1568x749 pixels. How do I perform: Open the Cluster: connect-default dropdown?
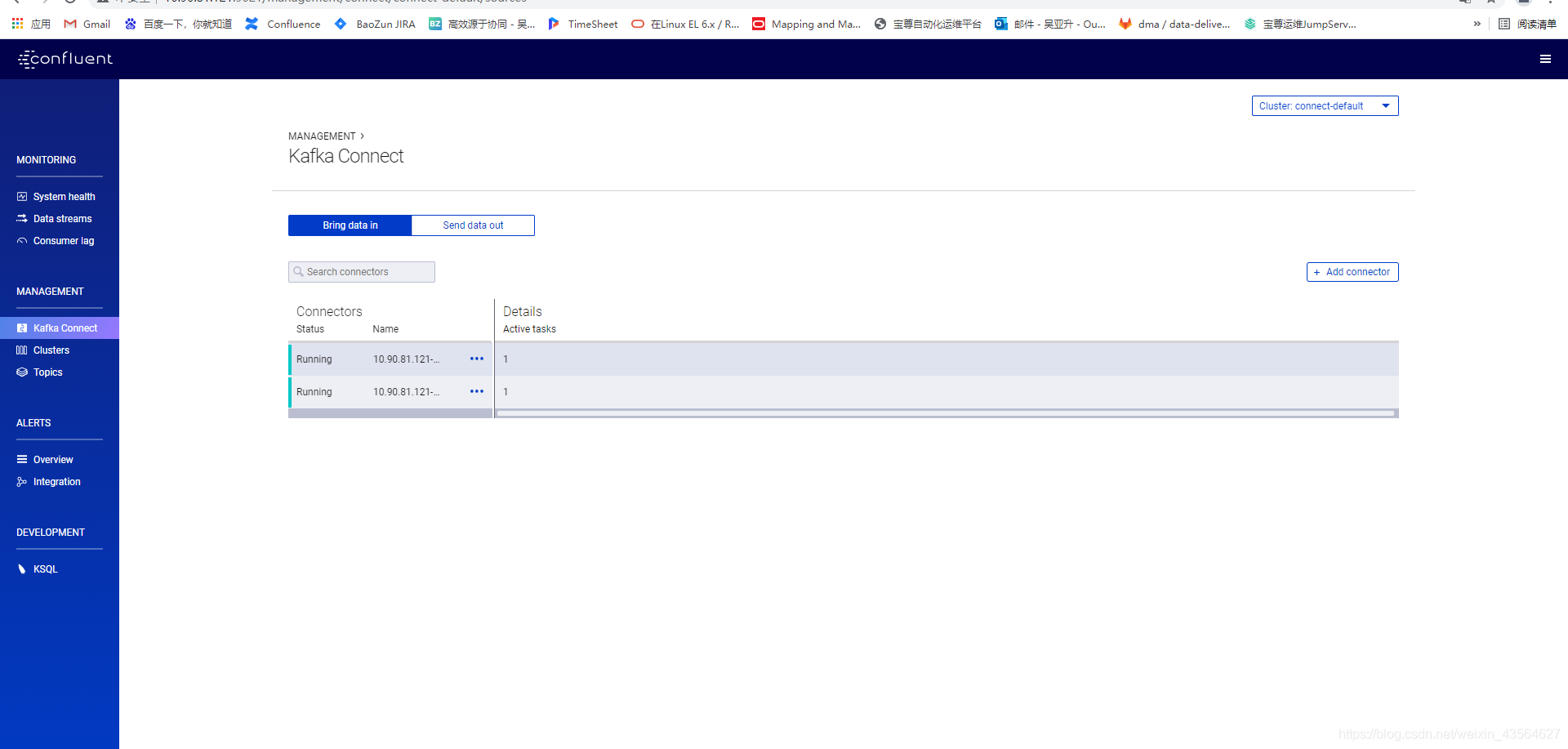coord(1325,105)
